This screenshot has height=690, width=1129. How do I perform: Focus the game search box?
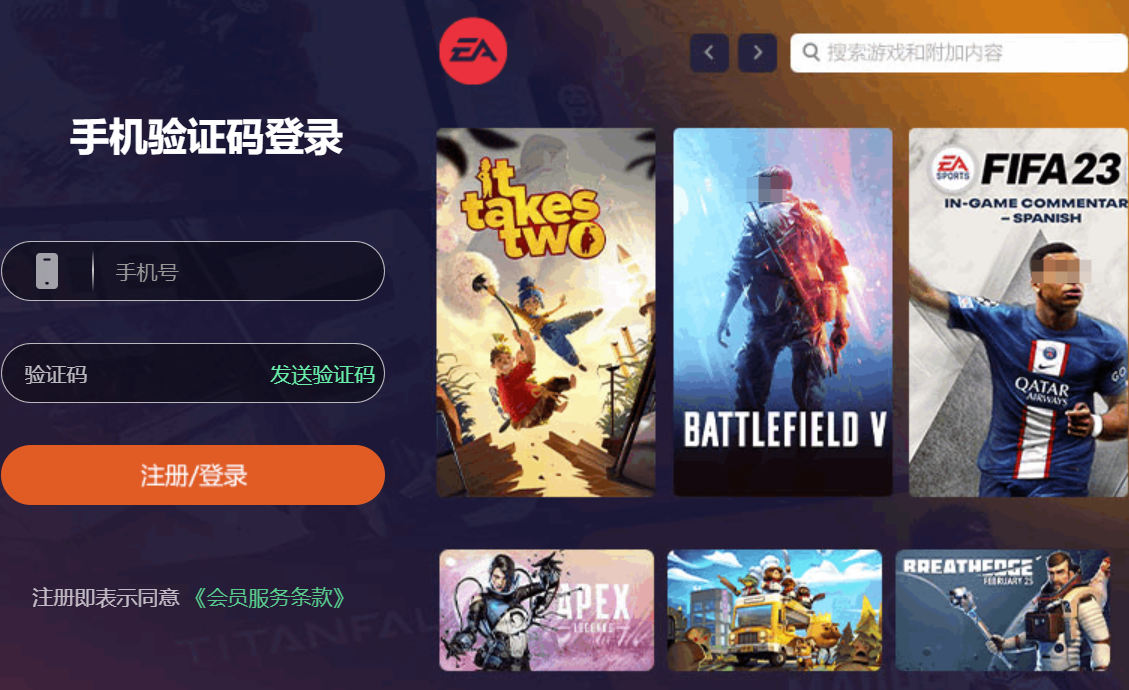coord(958,53)
